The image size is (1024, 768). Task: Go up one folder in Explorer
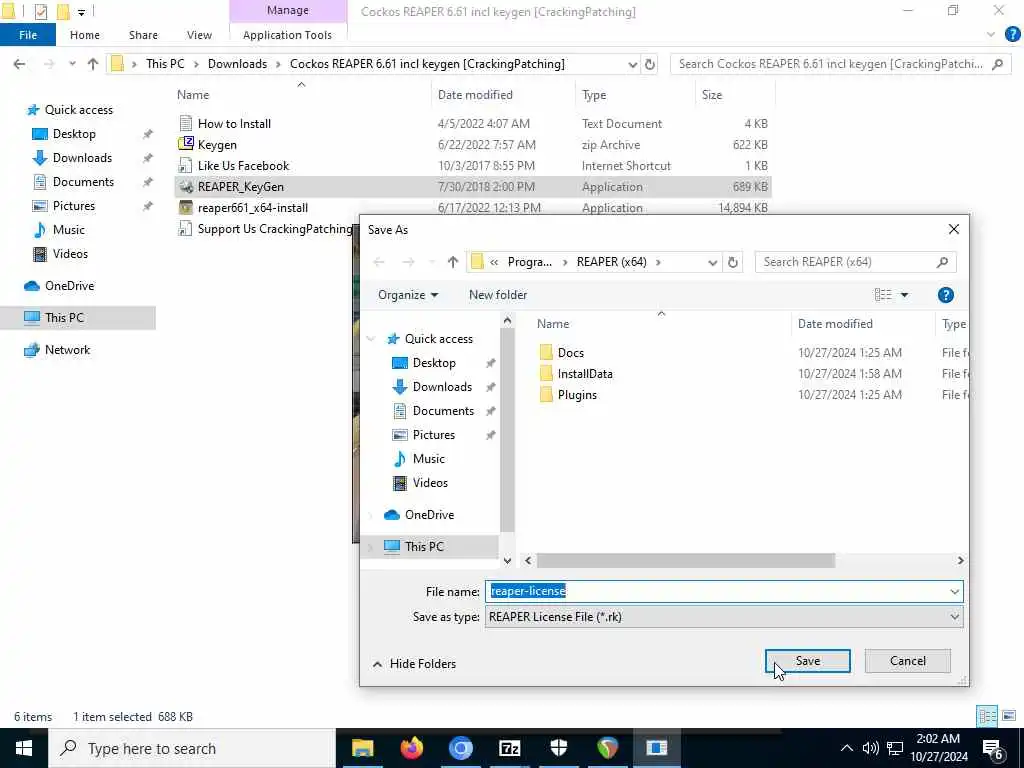pos(93,64)
